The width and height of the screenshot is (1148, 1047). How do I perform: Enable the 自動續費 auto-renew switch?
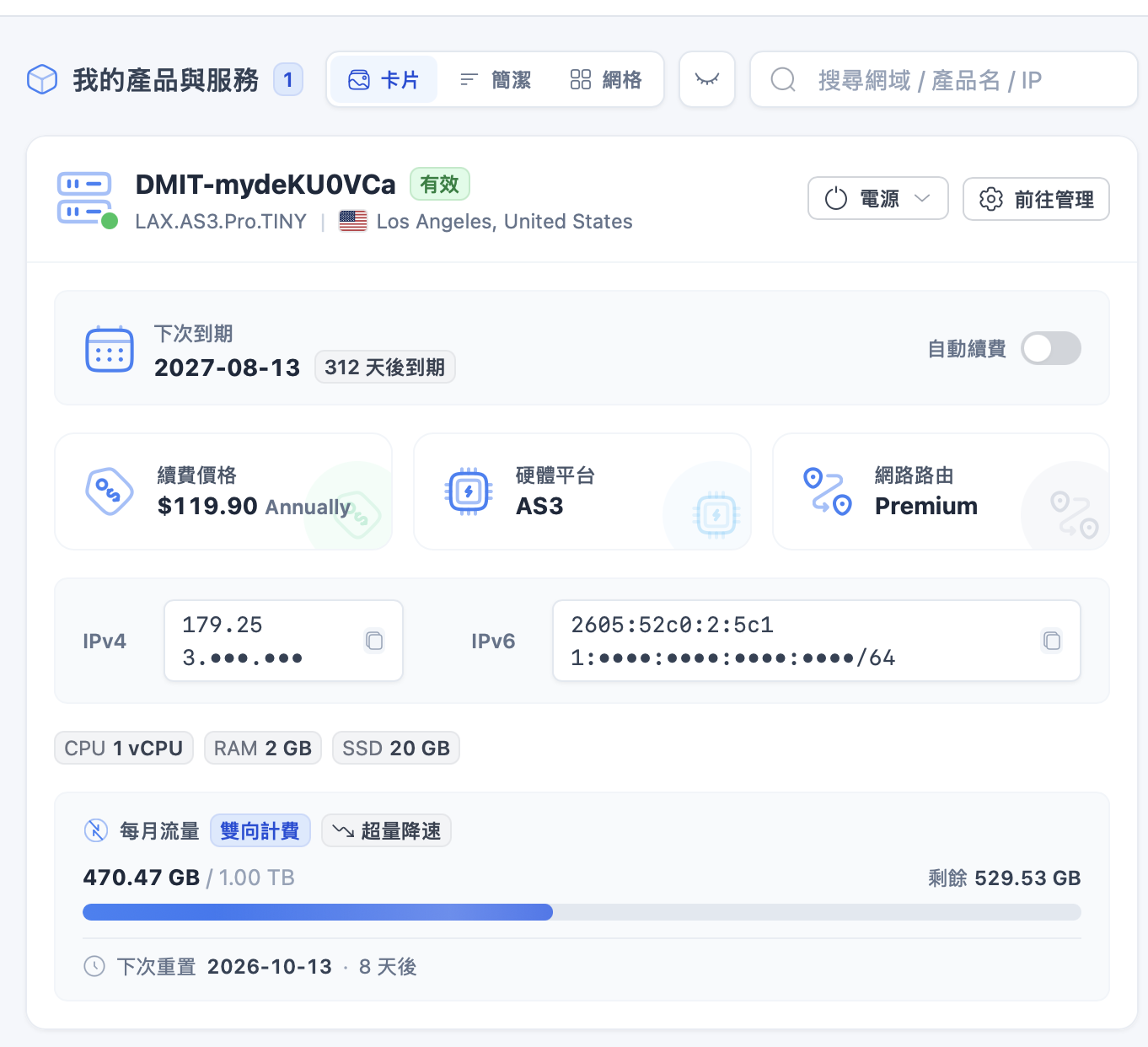1050,348
